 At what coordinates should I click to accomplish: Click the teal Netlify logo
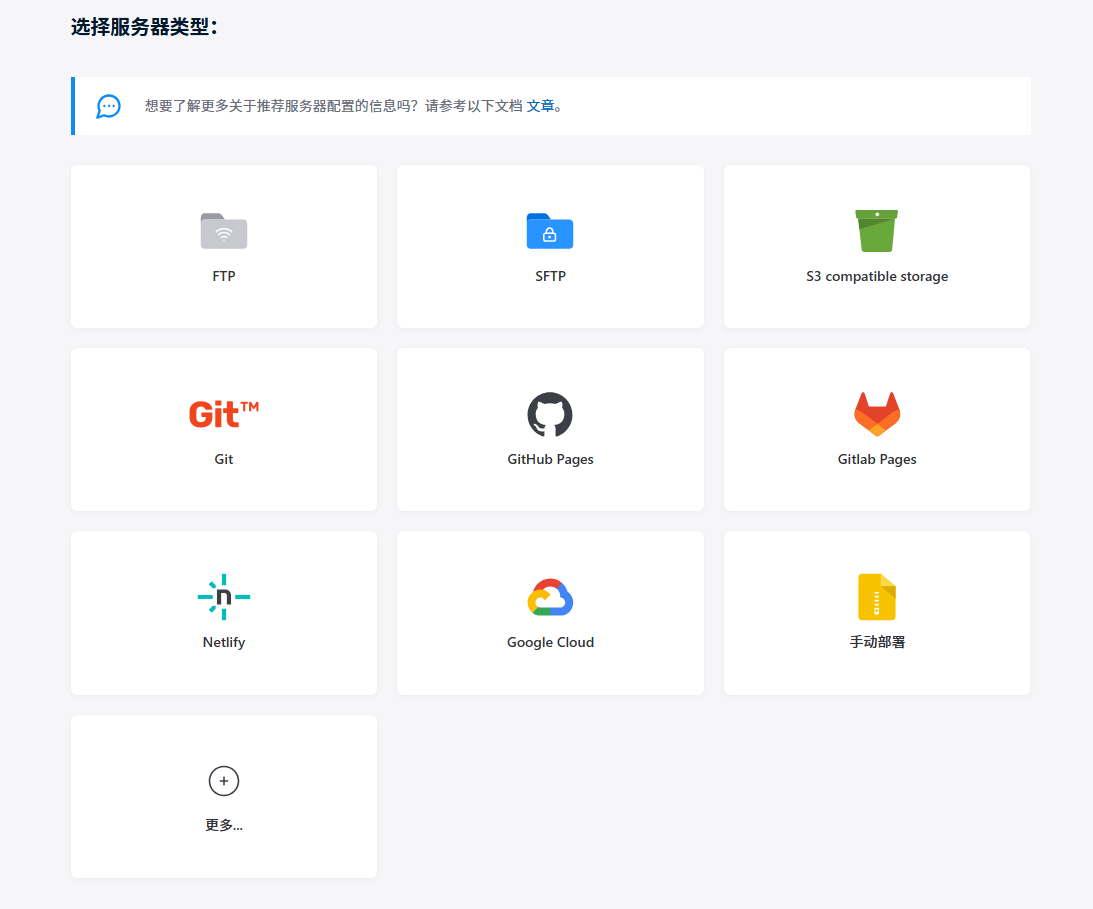[224, 597]
